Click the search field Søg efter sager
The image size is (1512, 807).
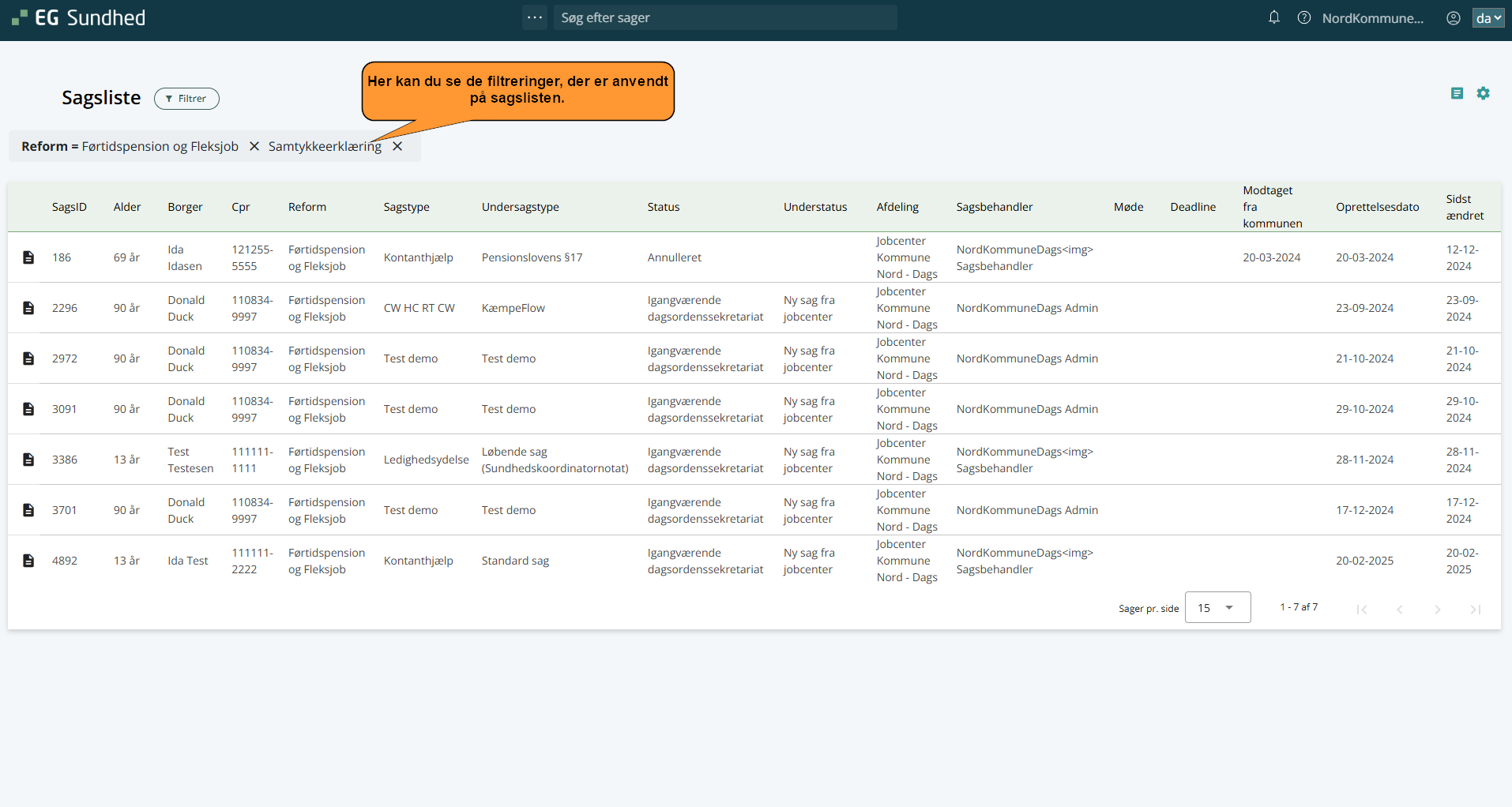(x=725, y=17)
